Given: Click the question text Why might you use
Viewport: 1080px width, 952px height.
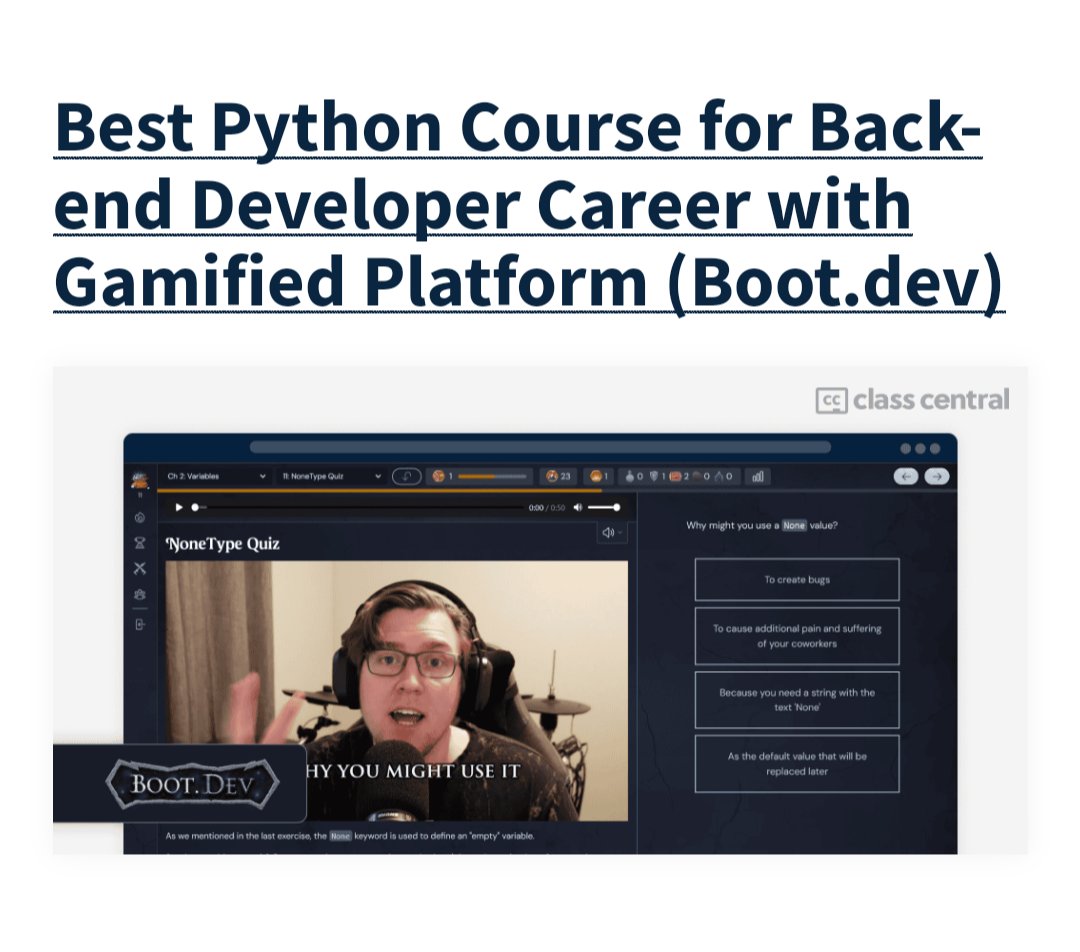Looking at the screenshot, I should 762,525.
